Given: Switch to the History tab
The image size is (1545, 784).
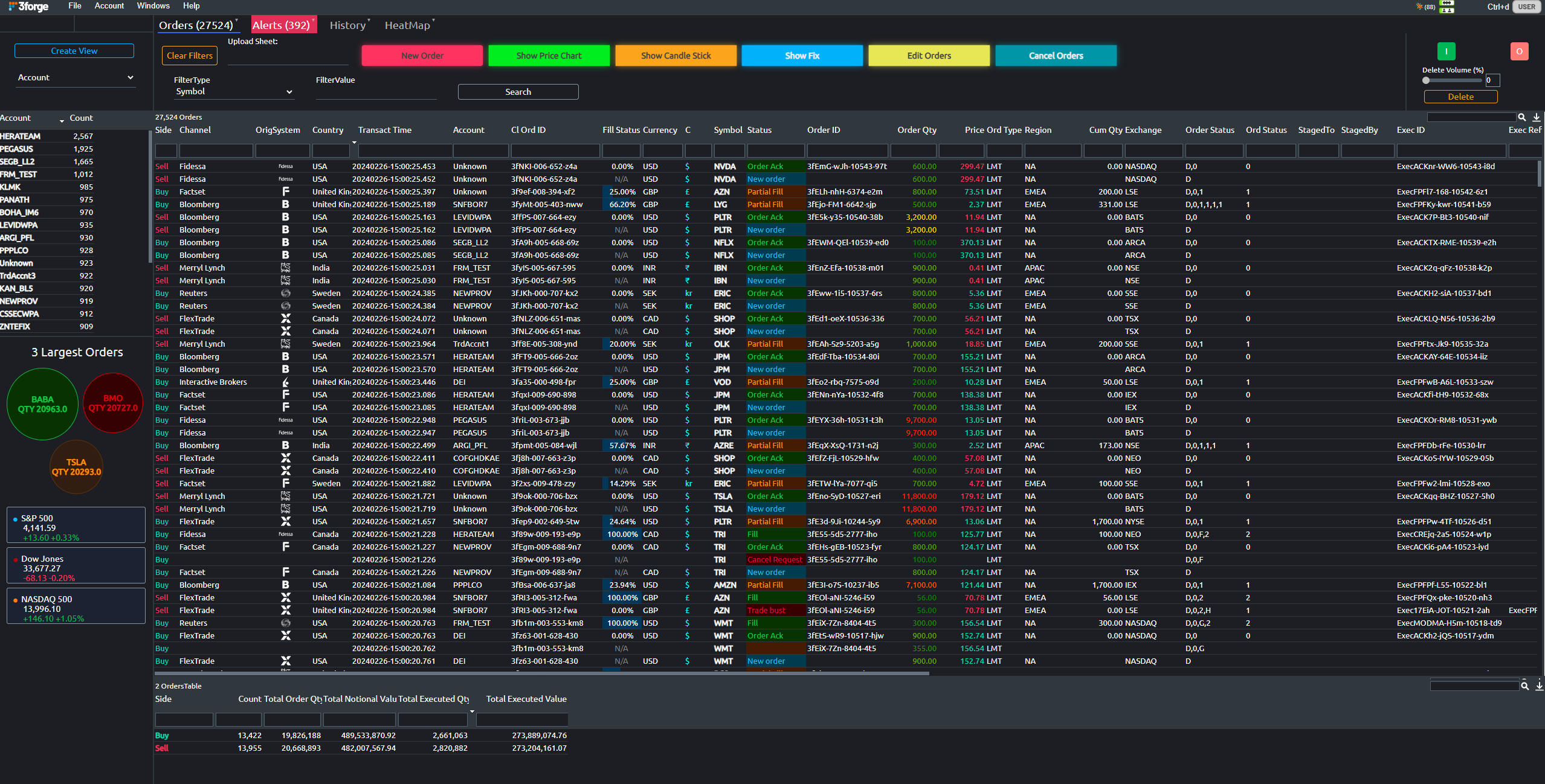Looking at the screenshot, I should [x=347, y=25].
